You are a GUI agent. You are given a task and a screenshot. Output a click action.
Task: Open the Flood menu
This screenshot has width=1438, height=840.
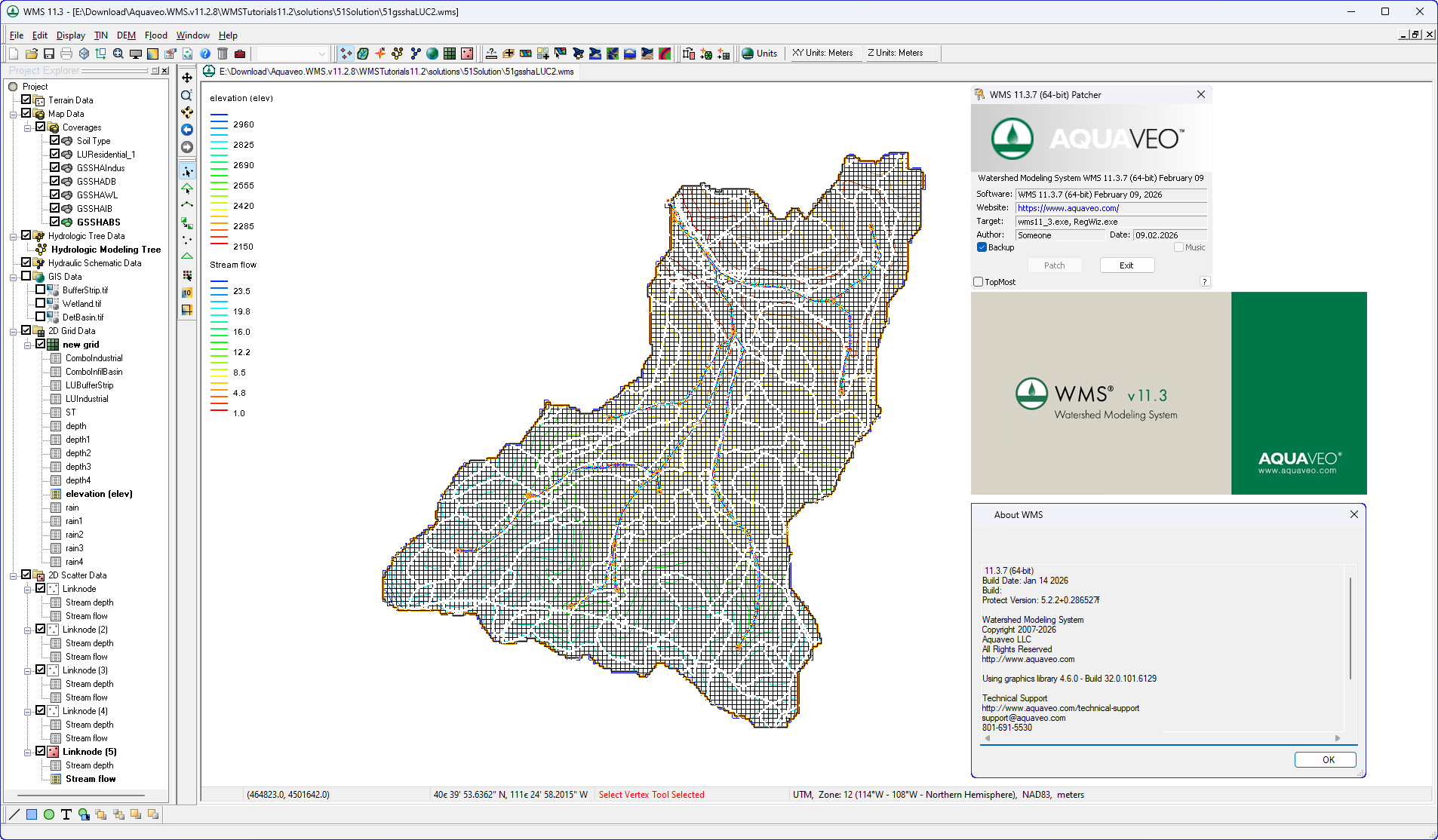click(155, 35)
